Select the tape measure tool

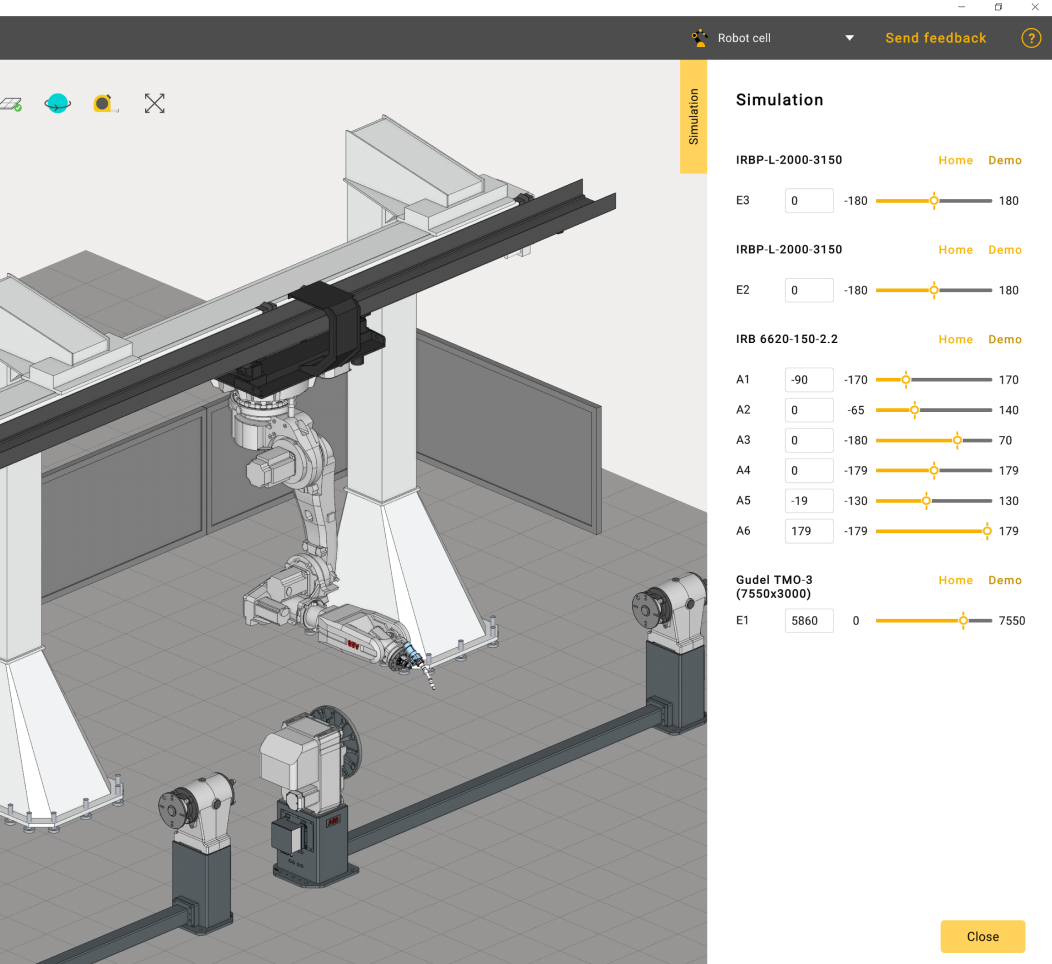[x=104, y=103]
